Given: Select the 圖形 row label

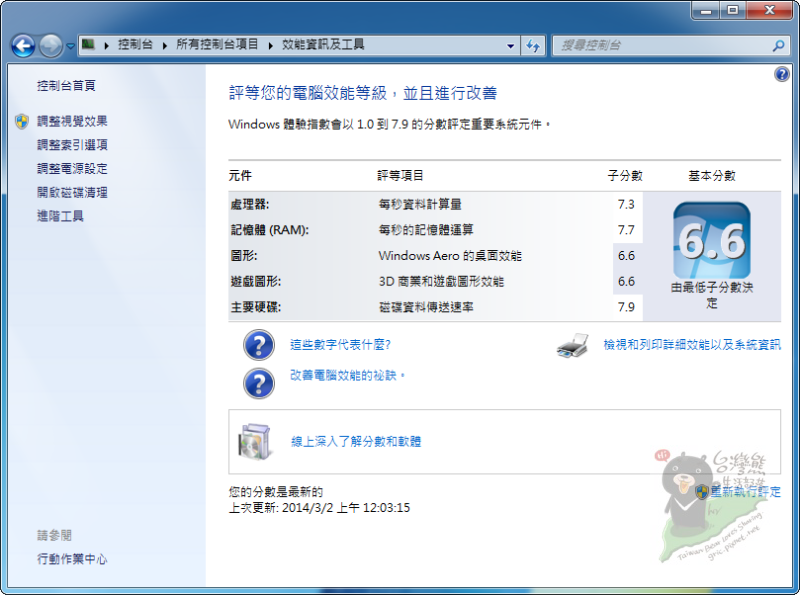Looking at the screenshot, I should [x=244, y=256].
